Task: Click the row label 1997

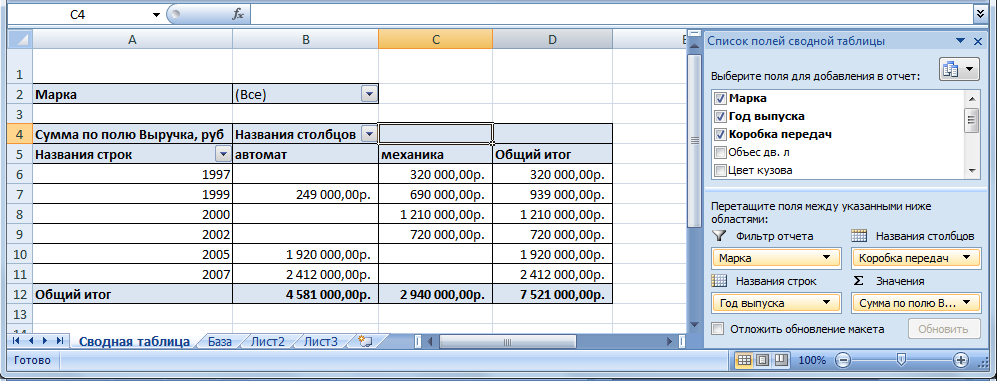Action: [132, 174]
